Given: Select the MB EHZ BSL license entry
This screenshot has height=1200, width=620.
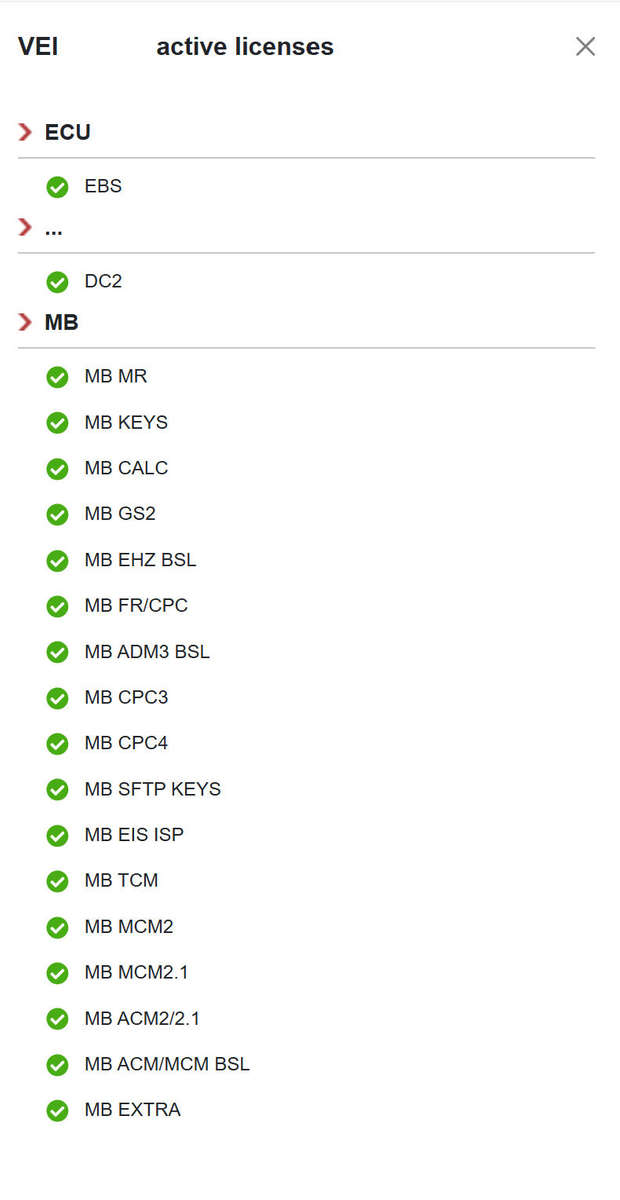Looking at the screenshot, I should point(140,560).
